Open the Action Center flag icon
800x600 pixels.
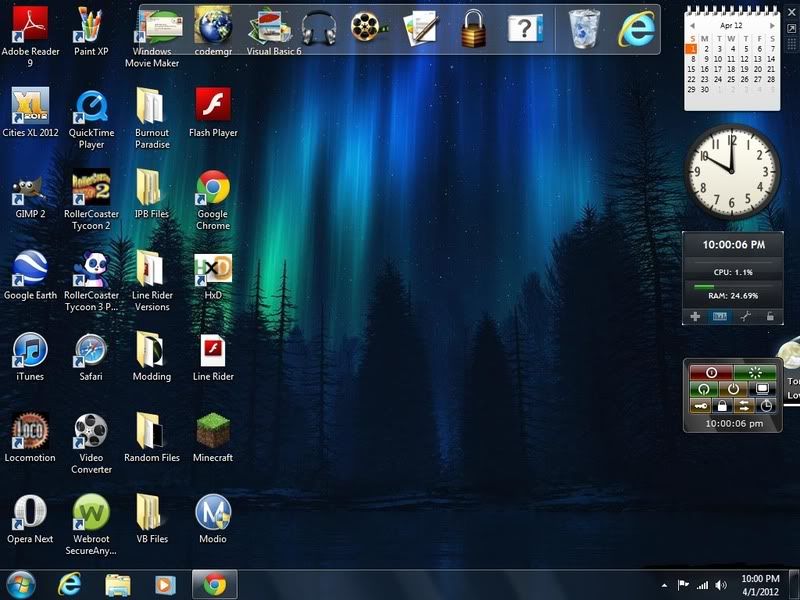tap(683, 585)
